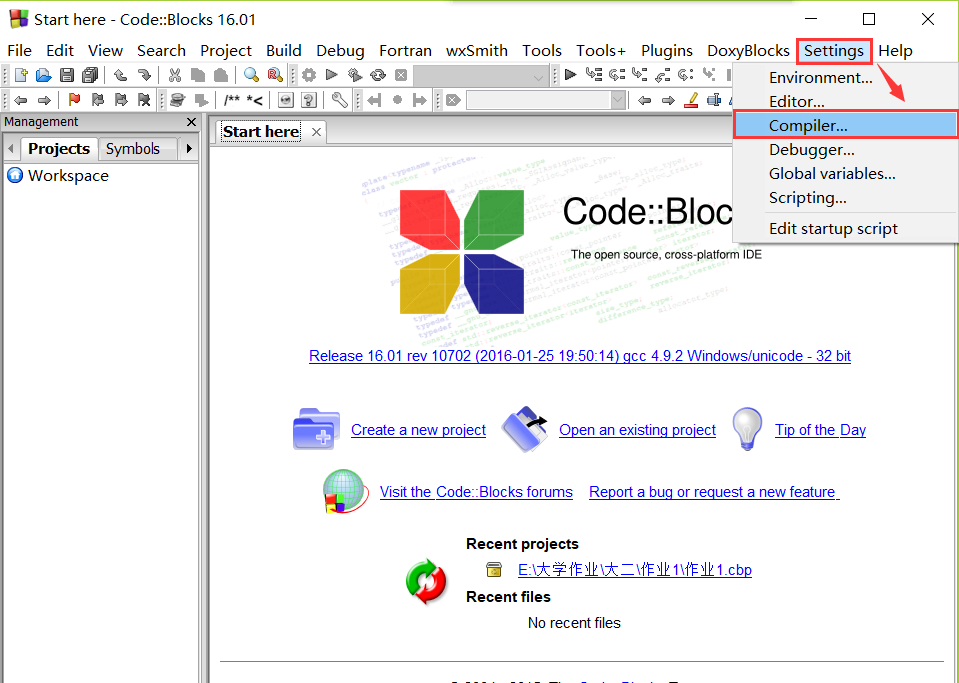The height and width of the screenshot is (683, 959).
Task: Close the Management panel
Action: pyautogui.click(x=191, y=122)
